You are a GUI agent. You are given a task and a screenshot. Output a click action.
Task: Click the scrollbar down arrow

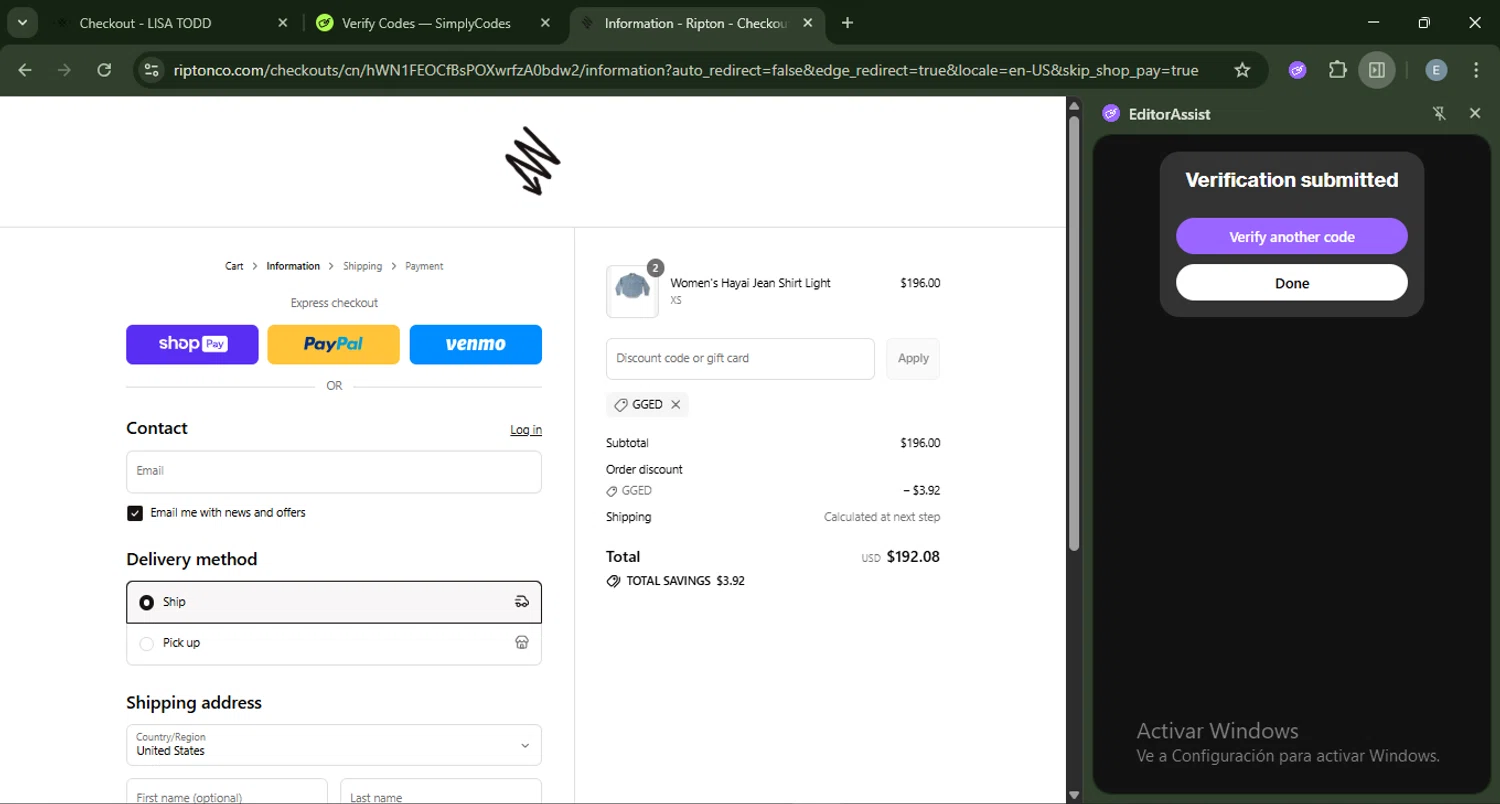[1074, 795]
